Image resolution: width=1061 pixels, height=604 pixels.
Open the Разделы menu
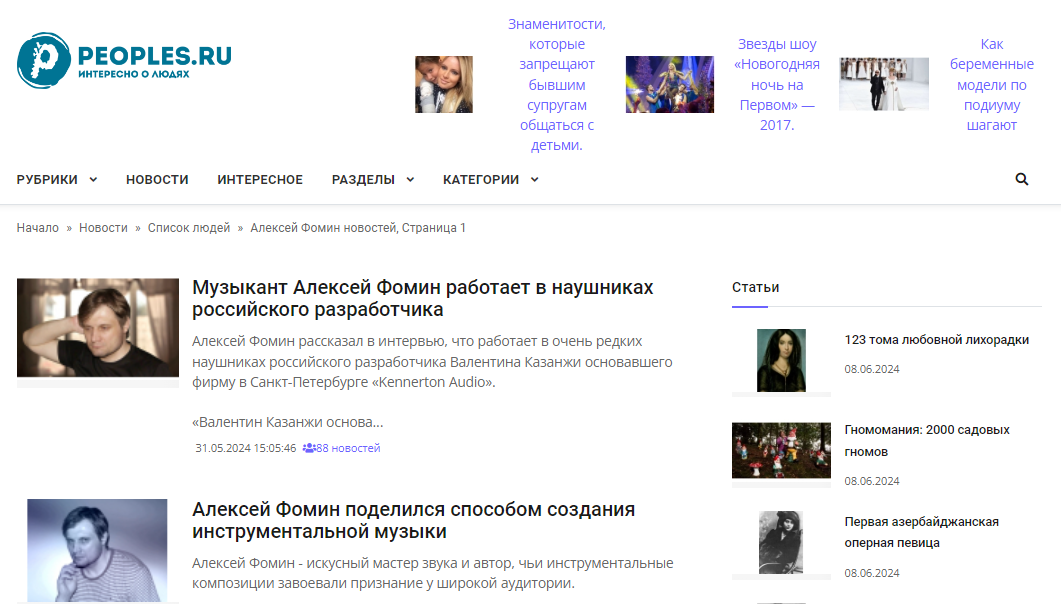tap(363, 180)
